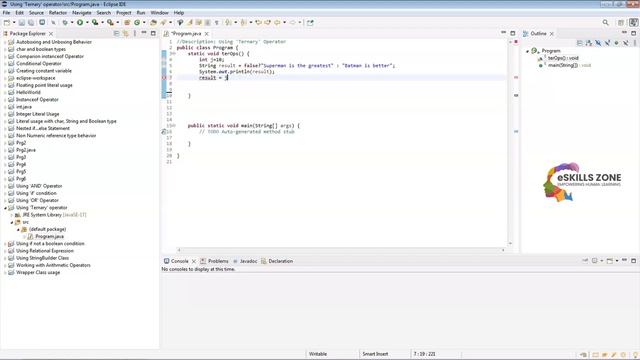Maximize the editor area
This screenshot has width=640, height=360.
tap(513, 33)
